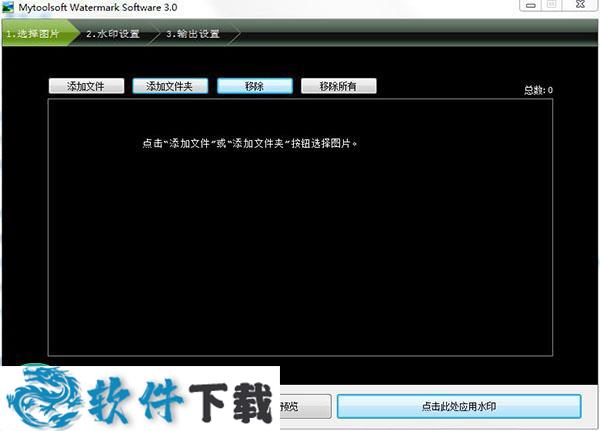Click the 总数: 0 counter text
The image size is (600, 431).
tap(538, 90)
